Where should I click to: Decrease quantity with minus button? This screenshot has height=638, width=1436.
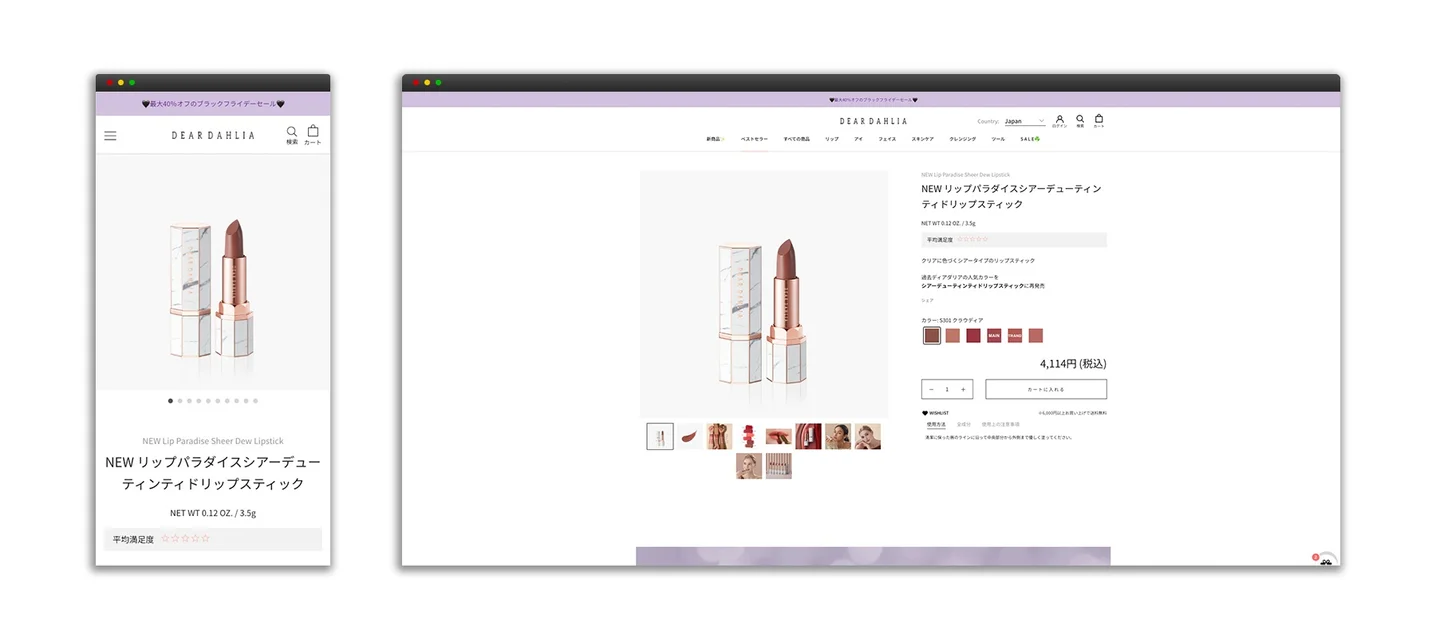(x=932, y=389)
